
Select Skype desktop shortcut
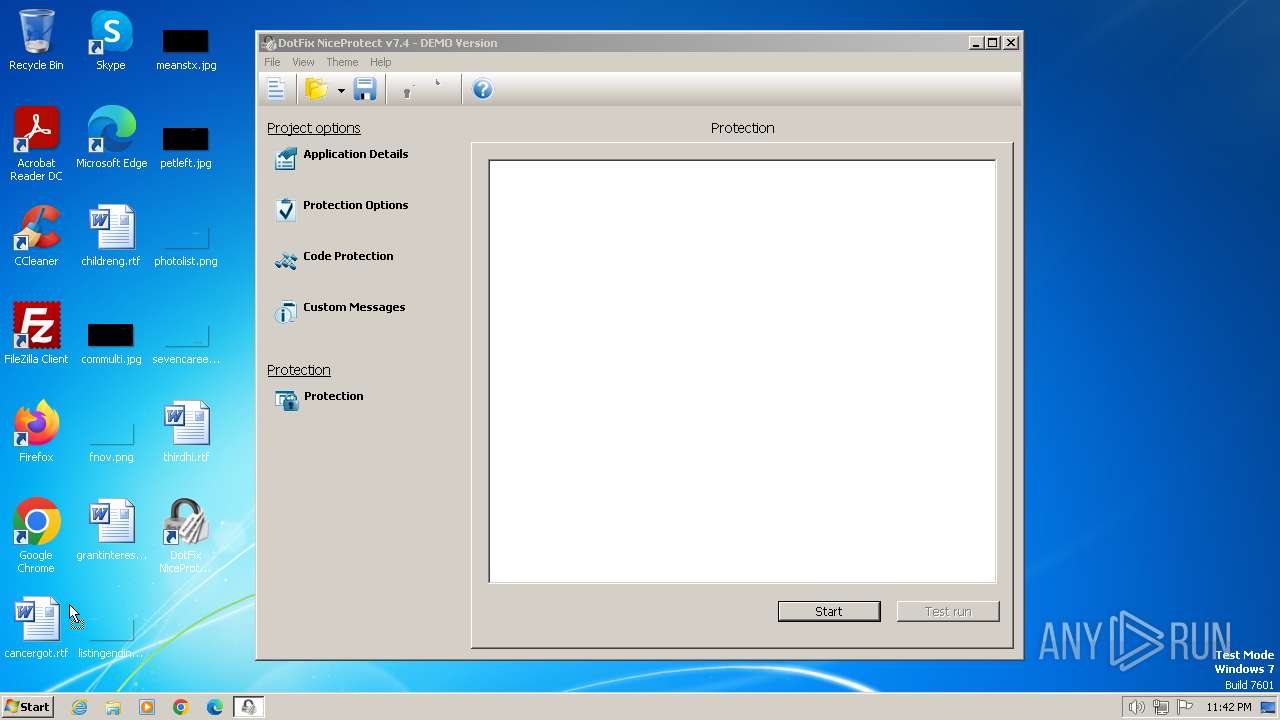[111, 40]
